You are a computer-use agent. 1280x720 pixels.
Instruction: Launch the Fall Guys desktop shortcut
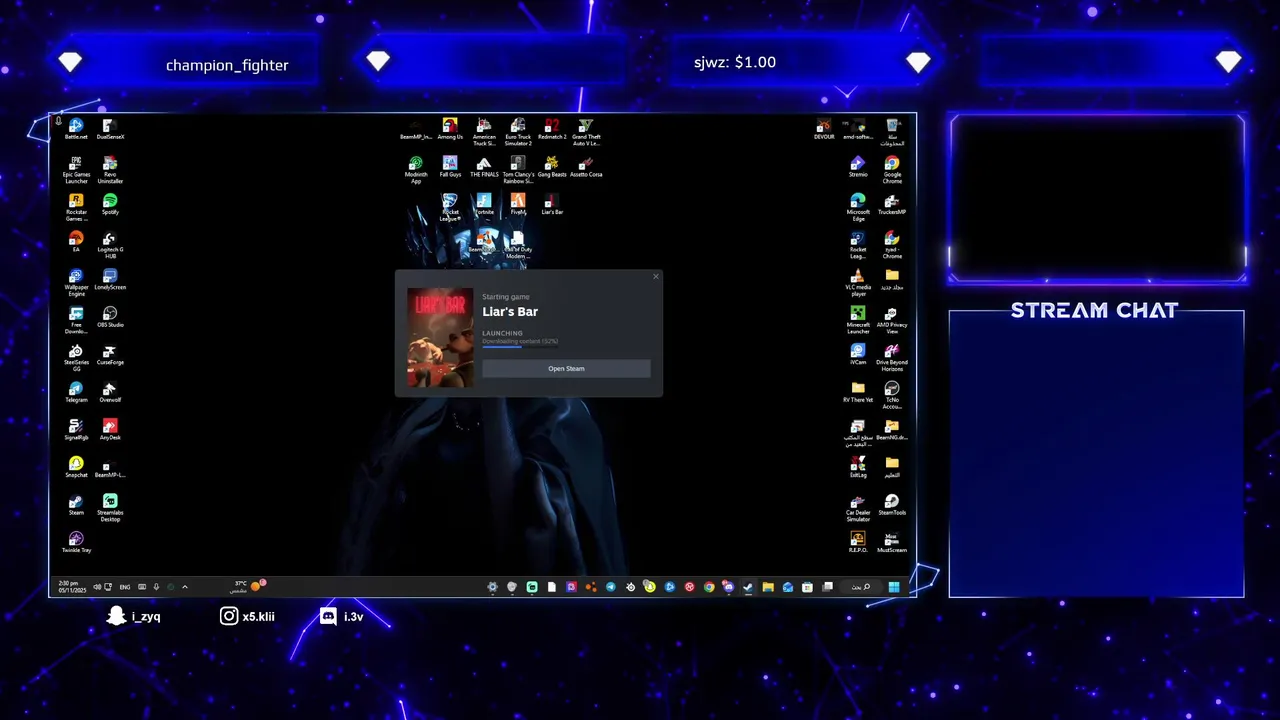click(450, 166)
